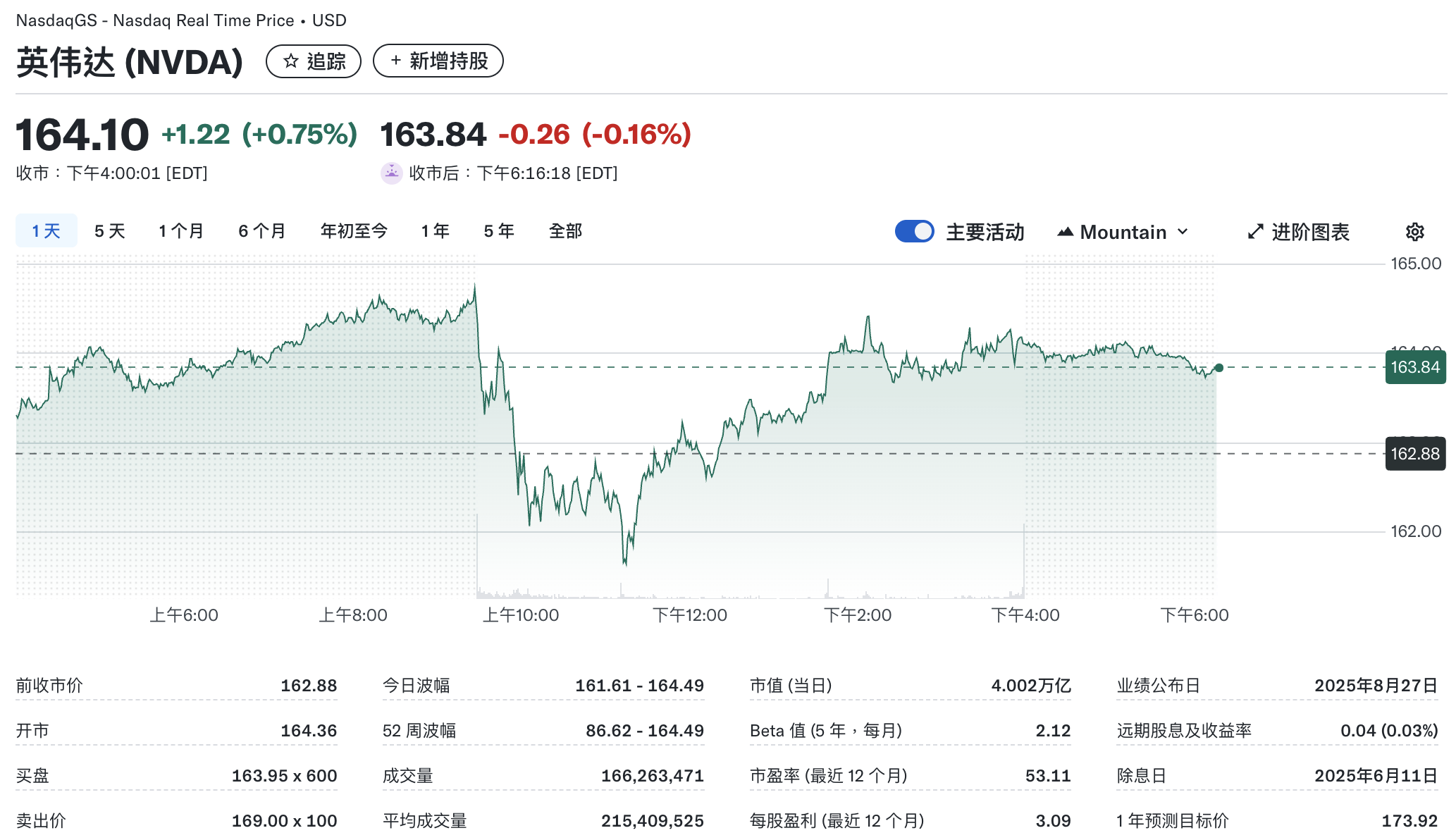
Task: Click 52 周波幅 value 86.62 - 164.49
Action: coord(644,731)
